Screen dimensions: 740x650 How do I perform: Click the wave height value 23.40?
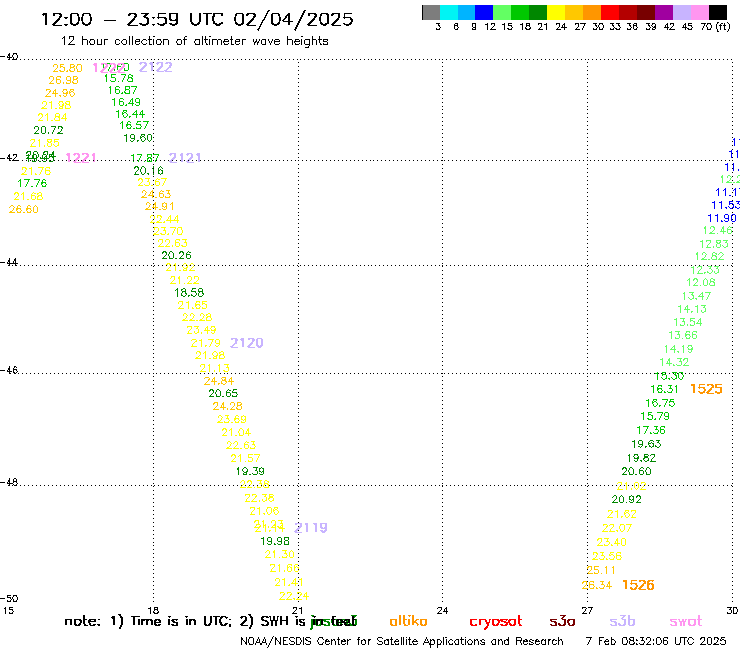click(611, 542)
